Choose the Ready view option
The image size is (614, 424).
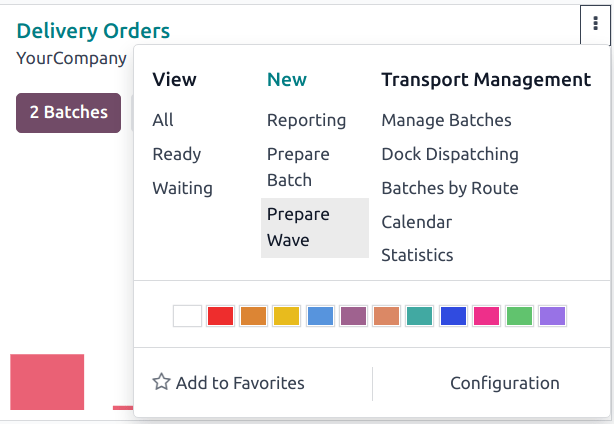177,154
